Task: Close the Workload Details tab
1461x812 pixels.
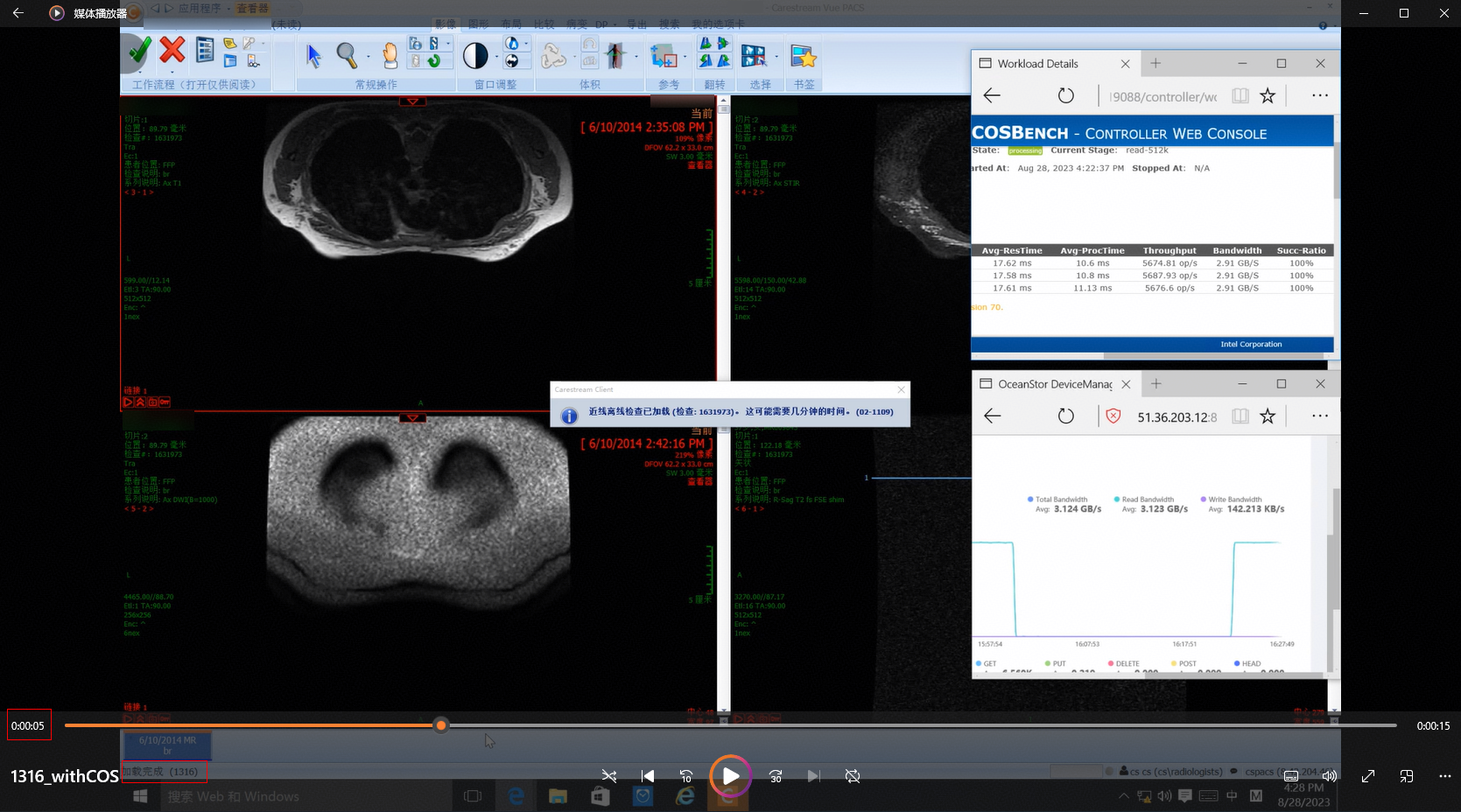Action: (x=1126, y=64)
